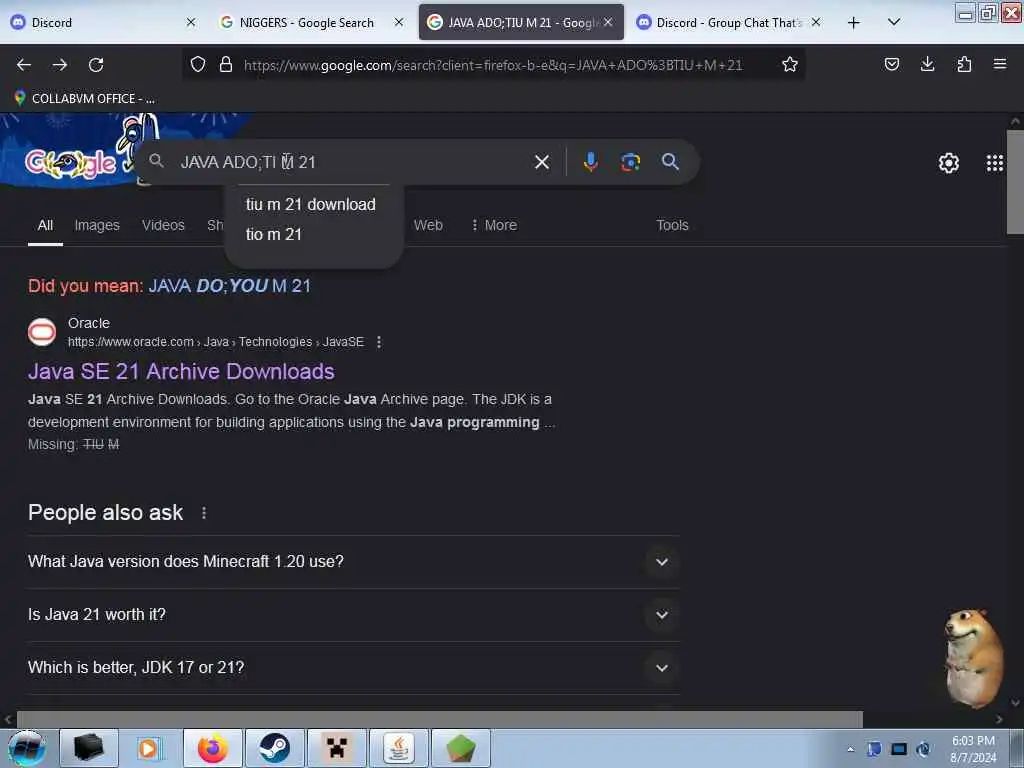Open the media player taskbar icon
This screenshot has height=768, width=1024.
[148, 748]
